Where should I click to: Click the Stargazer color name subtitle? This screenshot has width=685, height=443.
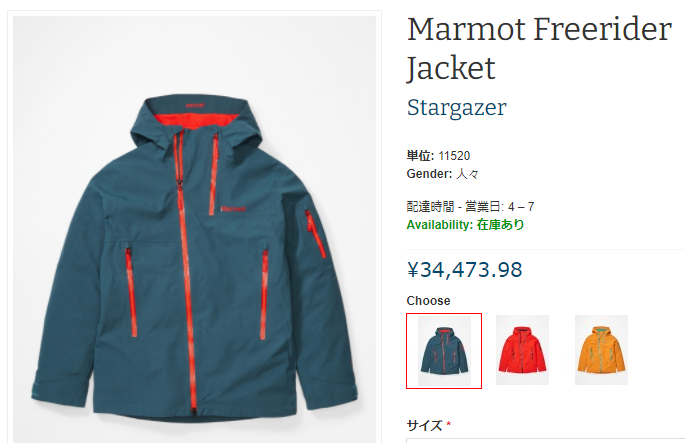[457, 107]
